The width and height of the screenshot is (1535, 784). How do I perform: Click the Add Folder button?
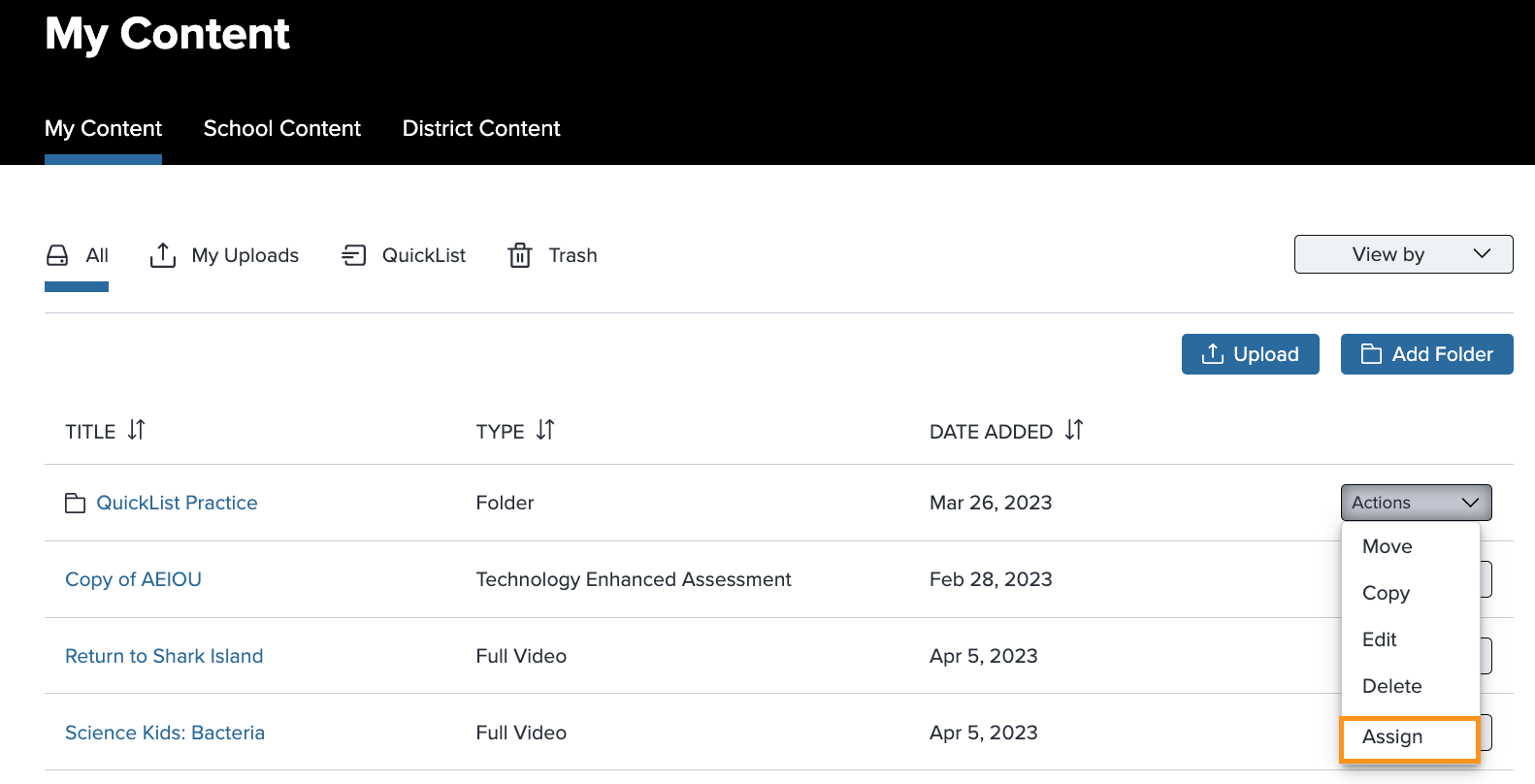(1426, 354)
